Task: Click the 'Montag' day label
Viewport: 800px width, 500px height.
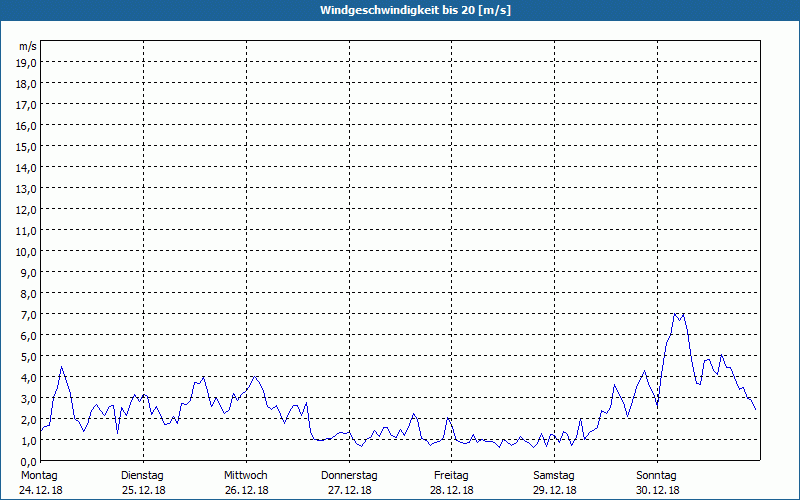Action: point(39,476)
